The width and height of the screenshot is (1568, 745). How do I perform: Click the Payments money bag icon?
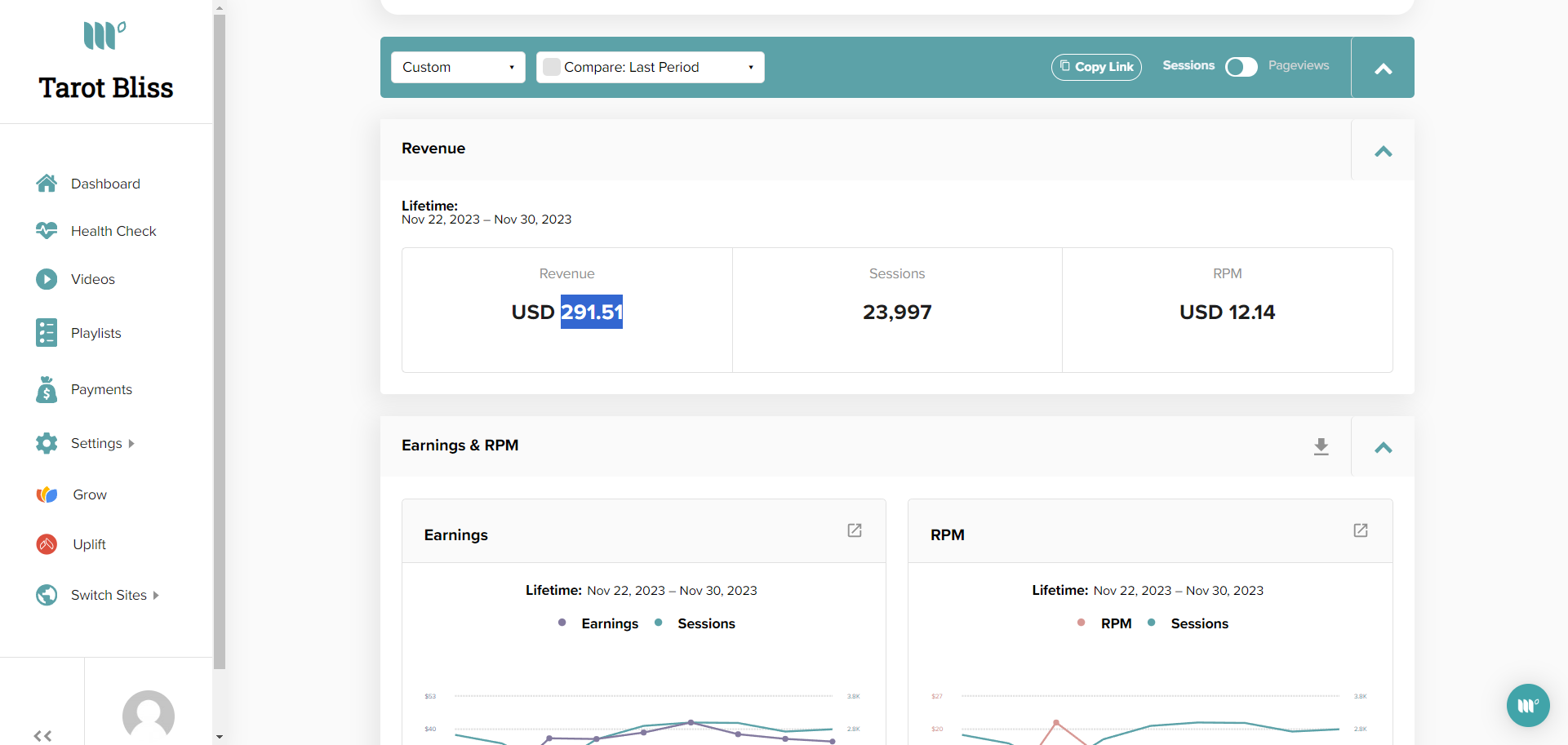[47, 389]
